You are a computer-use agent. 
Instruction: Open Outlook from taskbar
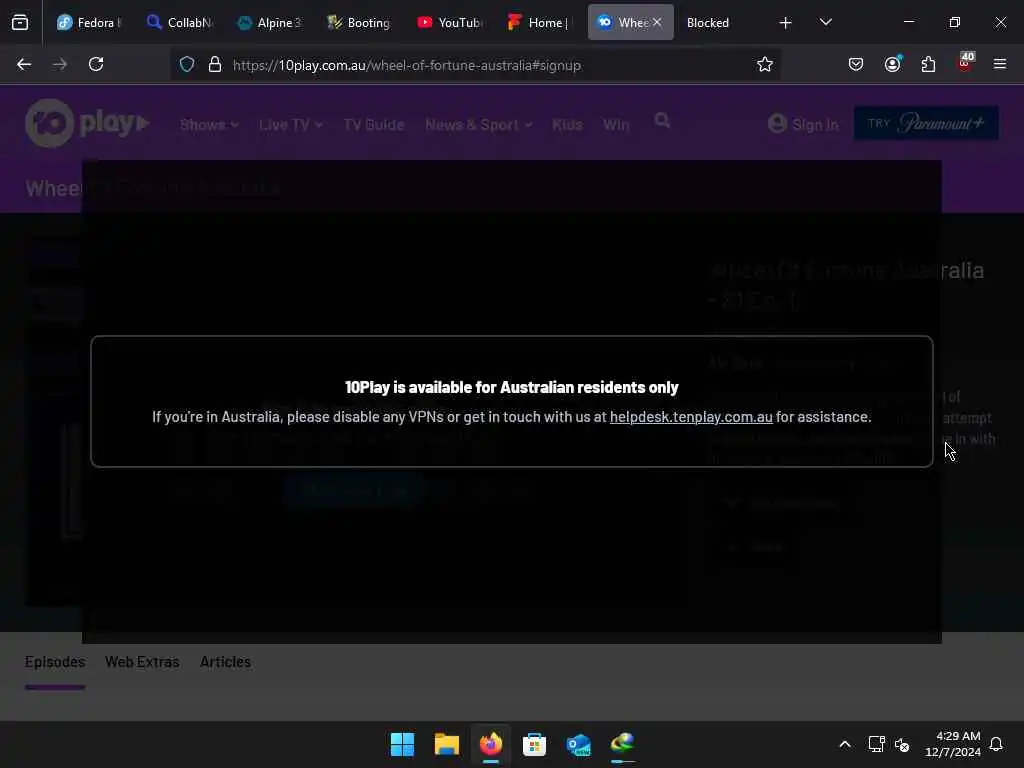pyautogui.click(x=579, y=744)
